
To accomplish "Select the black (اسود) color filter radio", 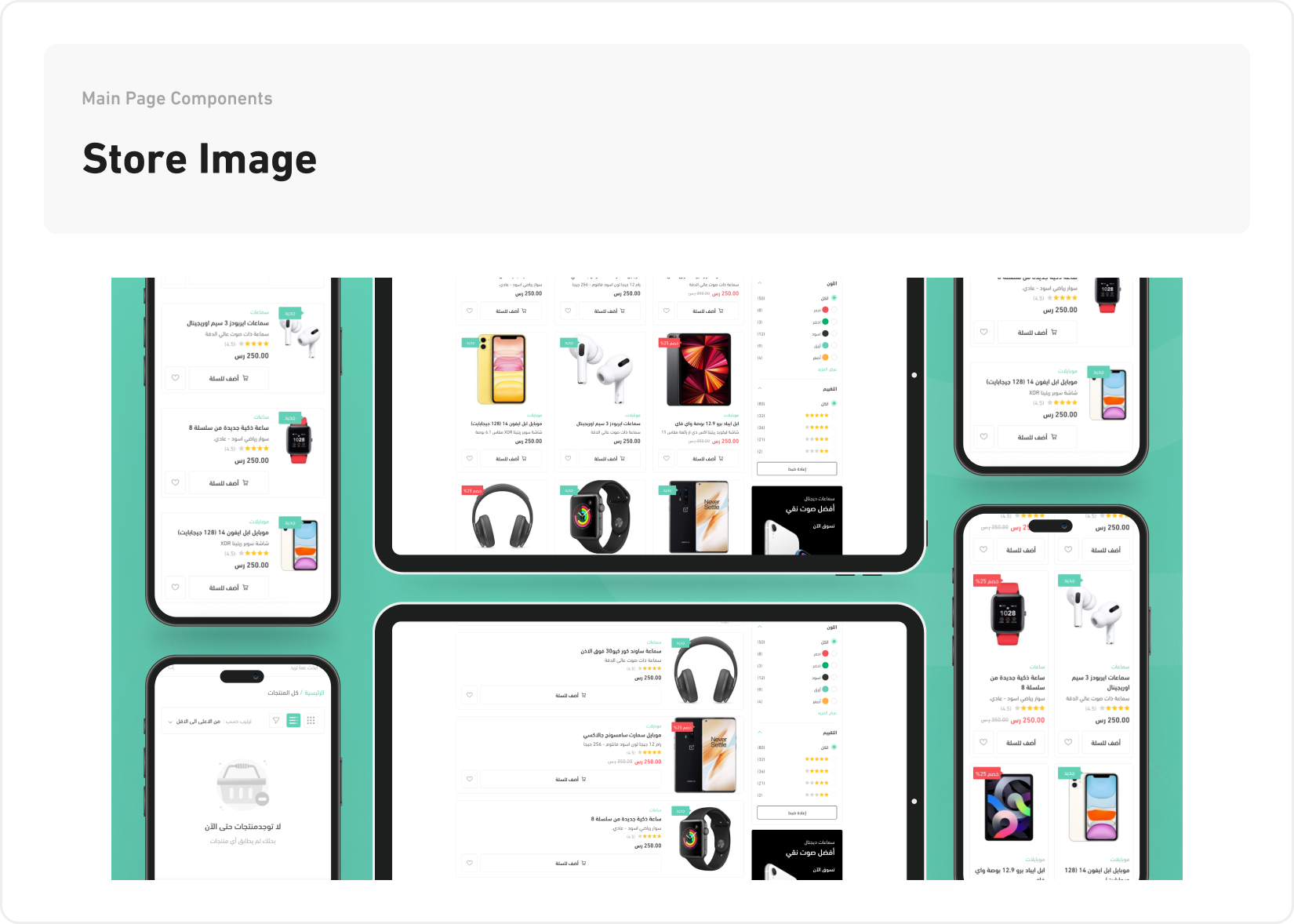I will click(834, 334).
